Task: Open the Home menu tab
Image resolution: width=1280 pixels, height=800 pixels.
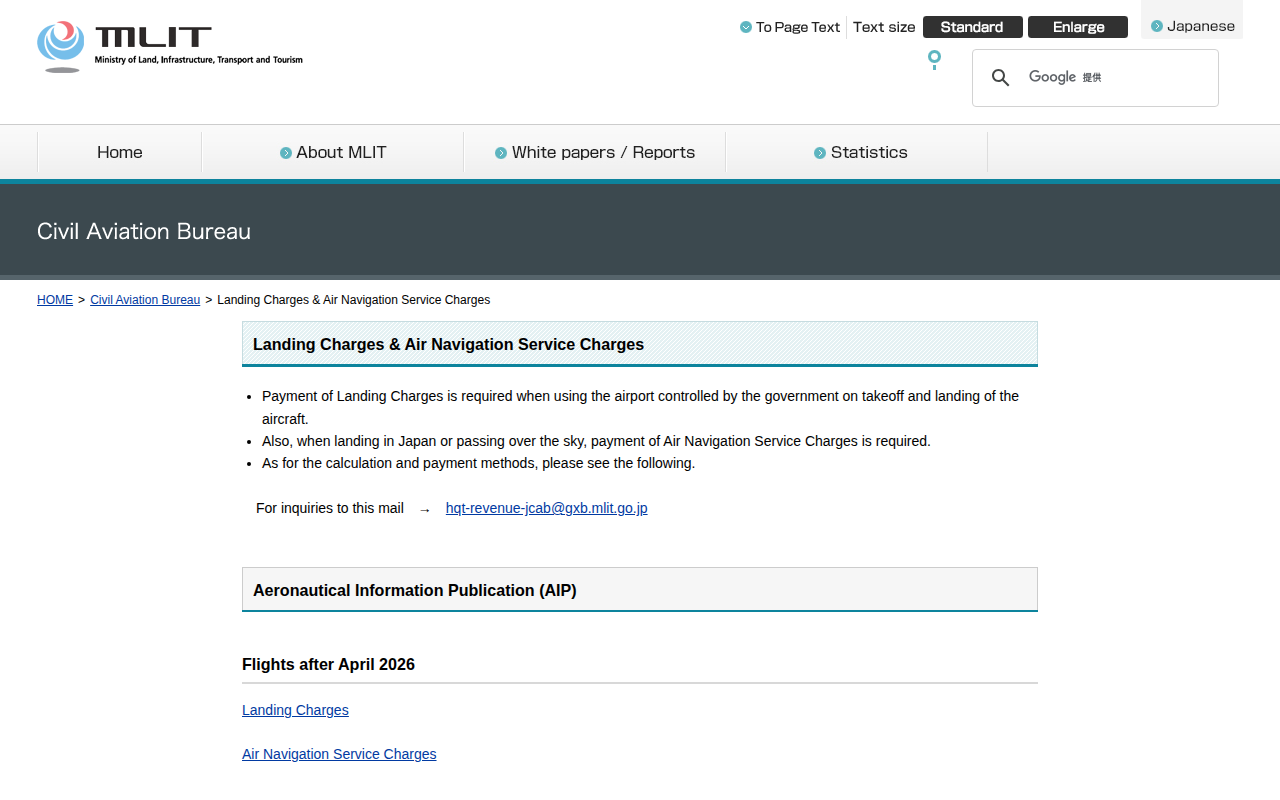Action: point(120,152)
